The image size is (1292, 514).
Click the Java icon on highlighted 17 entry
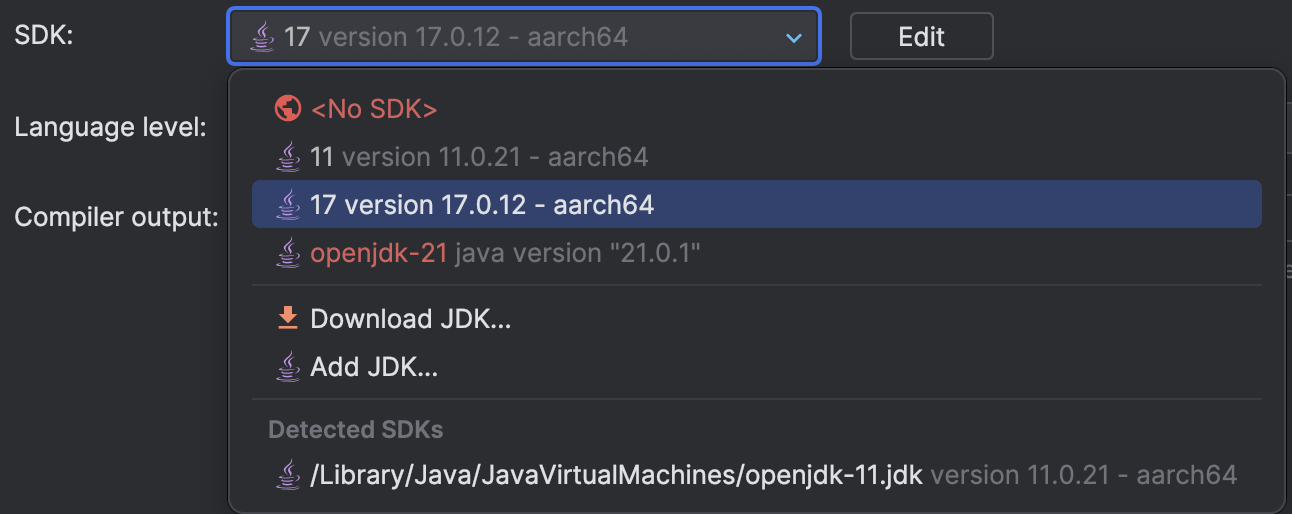(288, 204)
